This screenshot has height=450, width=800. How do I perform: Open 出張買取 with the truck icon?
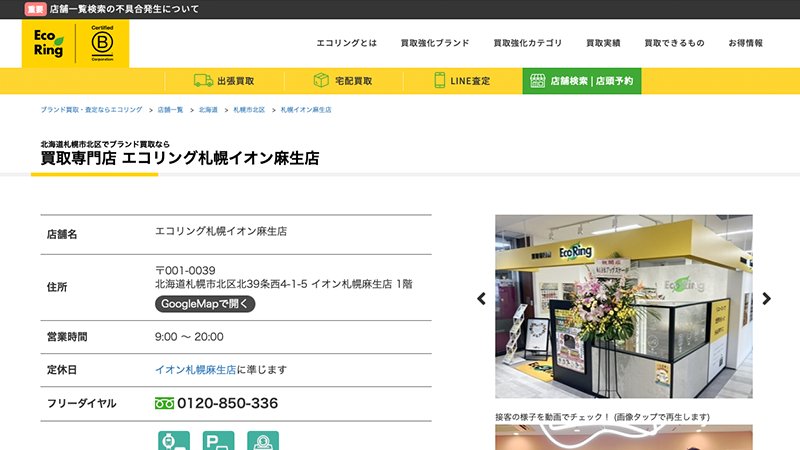point(224,81)
